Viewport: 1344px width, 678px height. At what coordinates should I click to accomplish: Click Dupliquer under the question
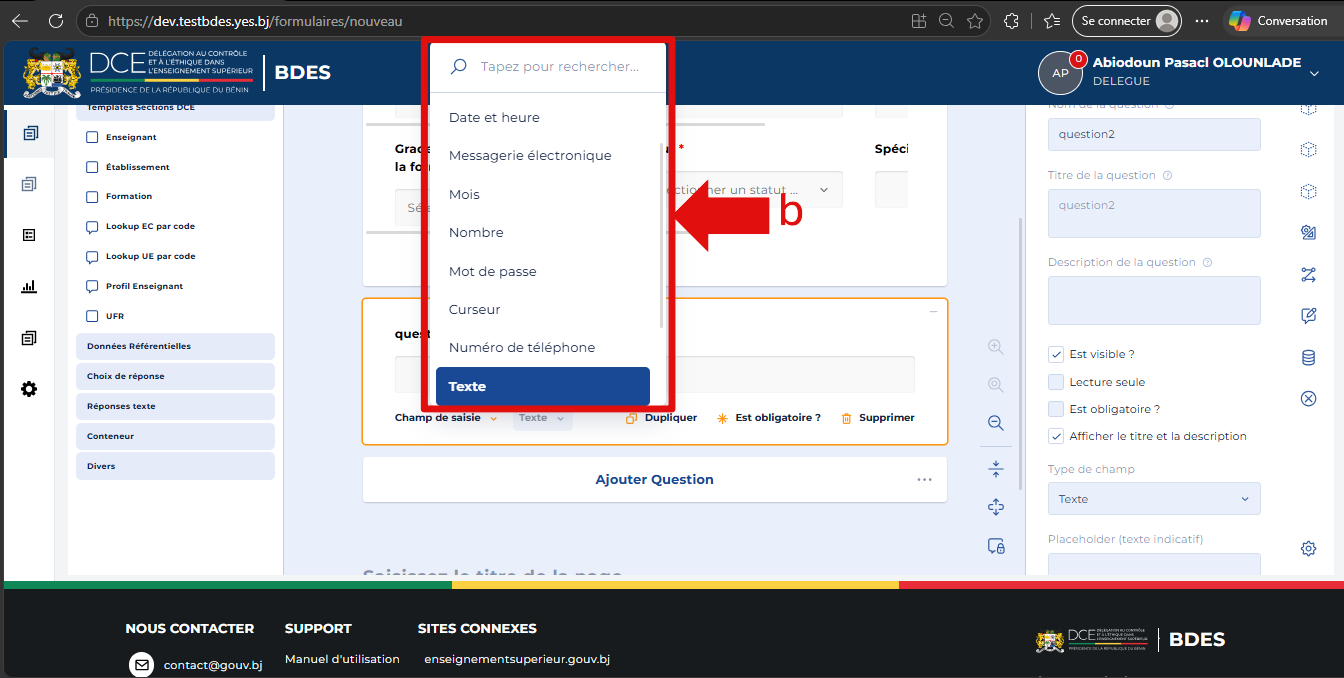click(x=661, y=418)
